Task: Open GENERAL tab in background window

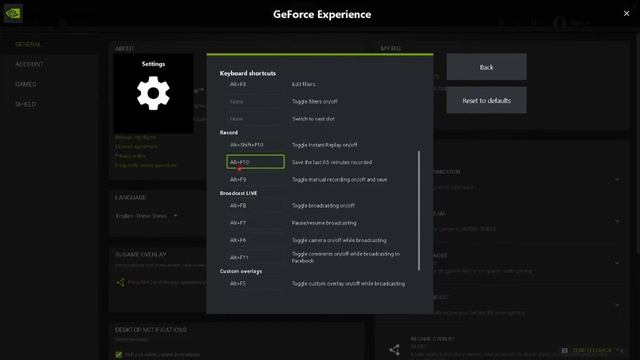Action: click(x=28, y=44)
